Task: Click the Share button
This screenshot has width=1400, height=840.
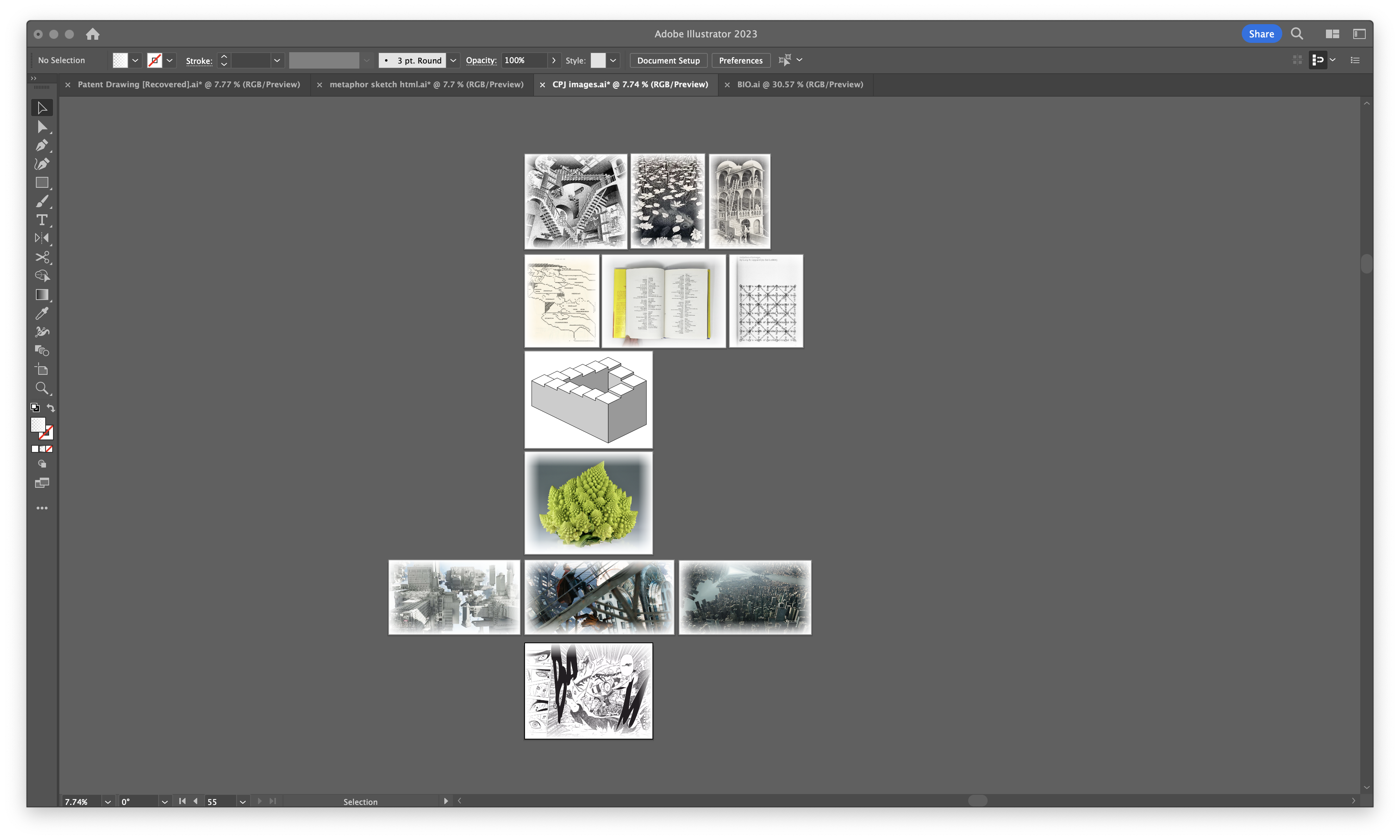Action: [1261, 34]
